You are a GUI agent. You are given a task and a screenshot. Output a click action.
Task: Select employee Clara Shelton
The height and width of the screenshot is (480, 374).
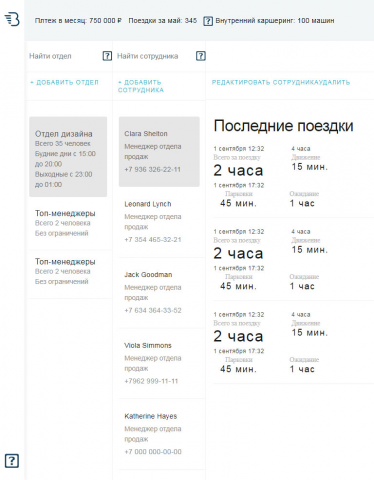159,152
